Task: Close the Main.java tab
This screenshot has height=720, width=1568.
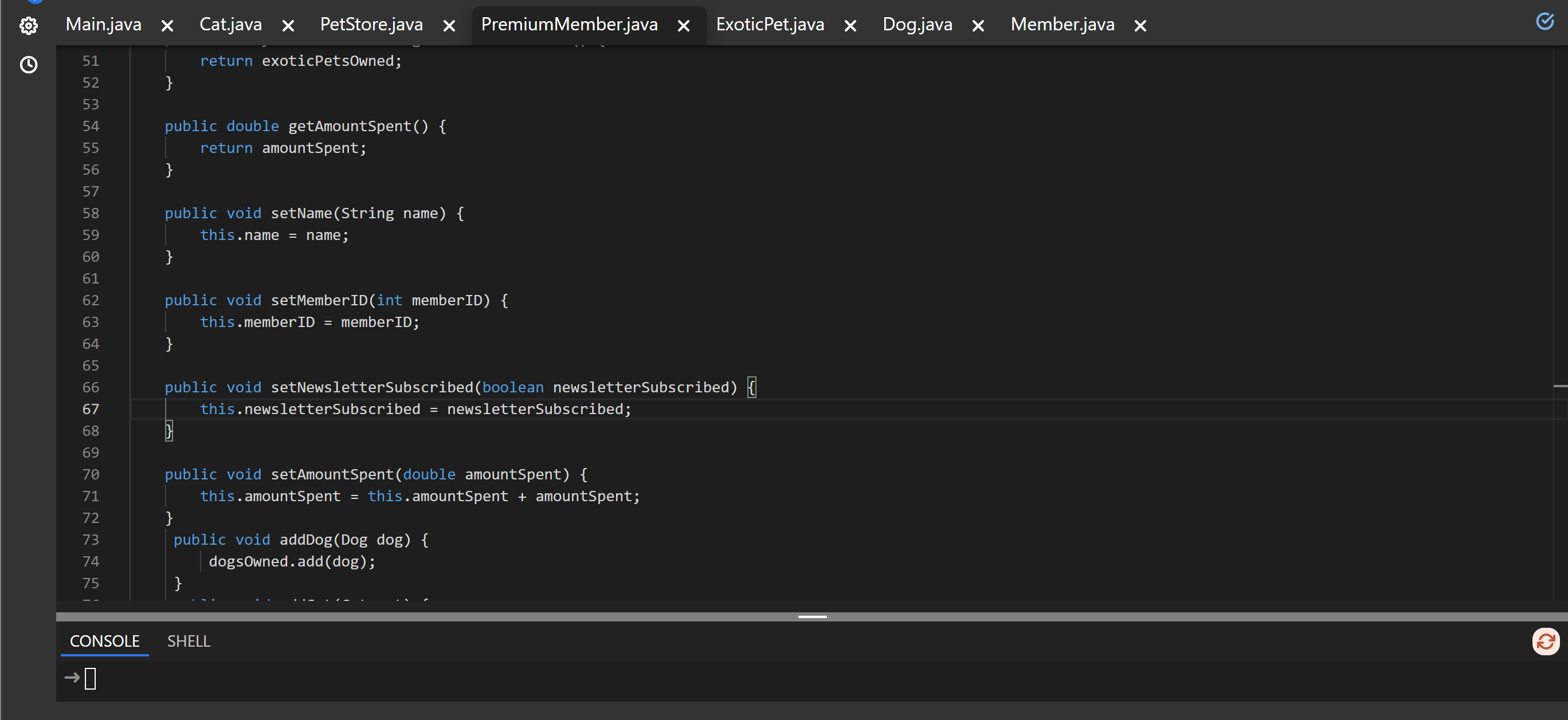Action: pyautogui.click(x=167, y=26)
